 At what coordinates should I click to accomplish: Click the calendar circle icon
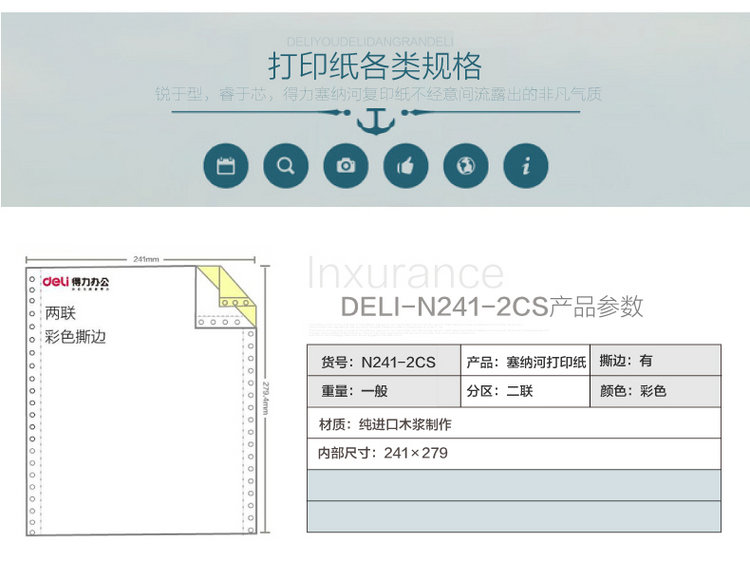(x=226, y=166)
